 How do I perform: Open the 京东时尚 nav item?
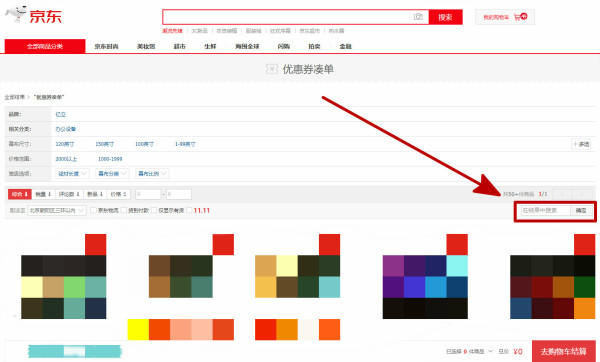(x=106, y=46)
